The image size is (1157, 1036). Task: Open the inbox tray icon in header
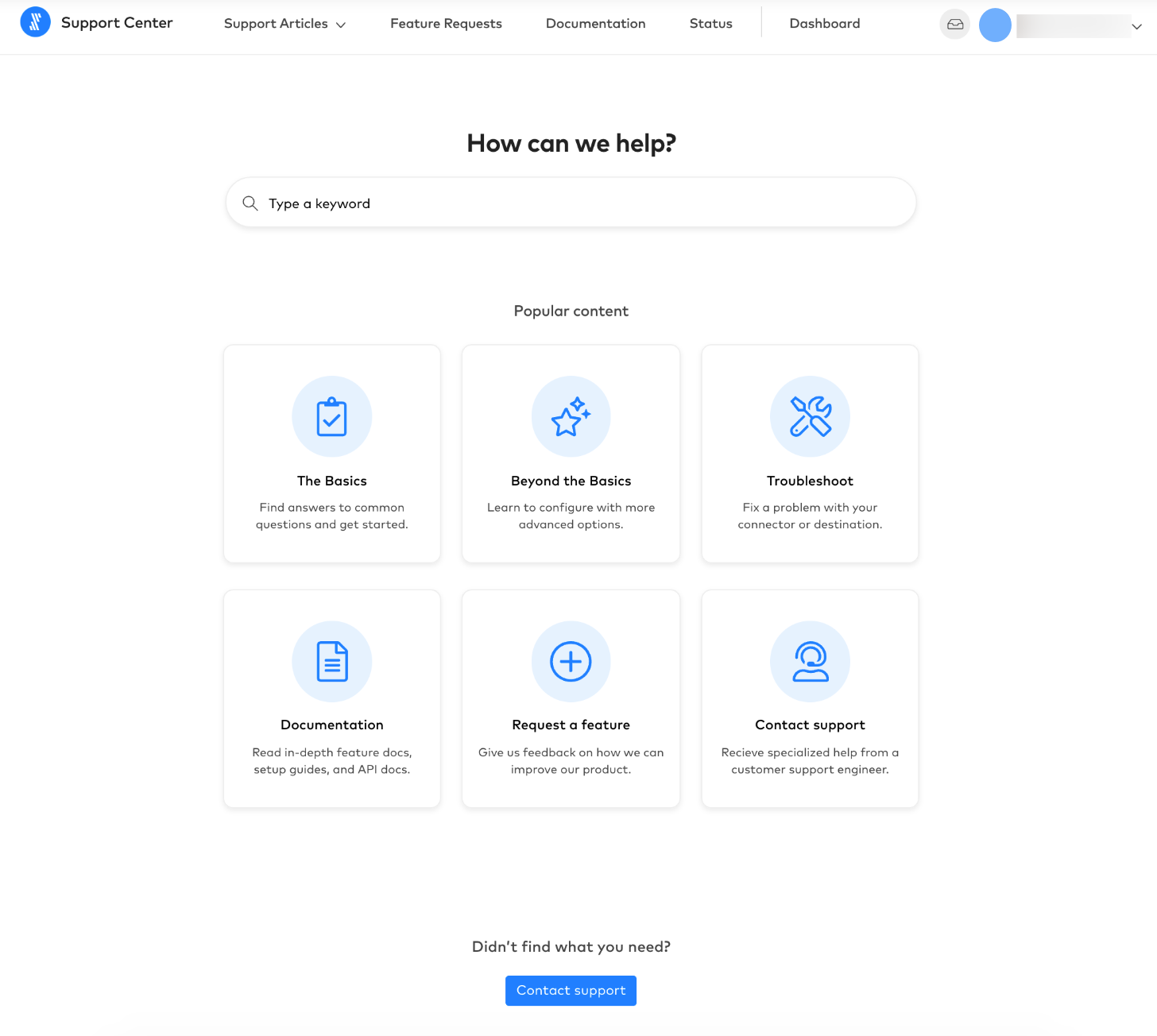point(955,25)
